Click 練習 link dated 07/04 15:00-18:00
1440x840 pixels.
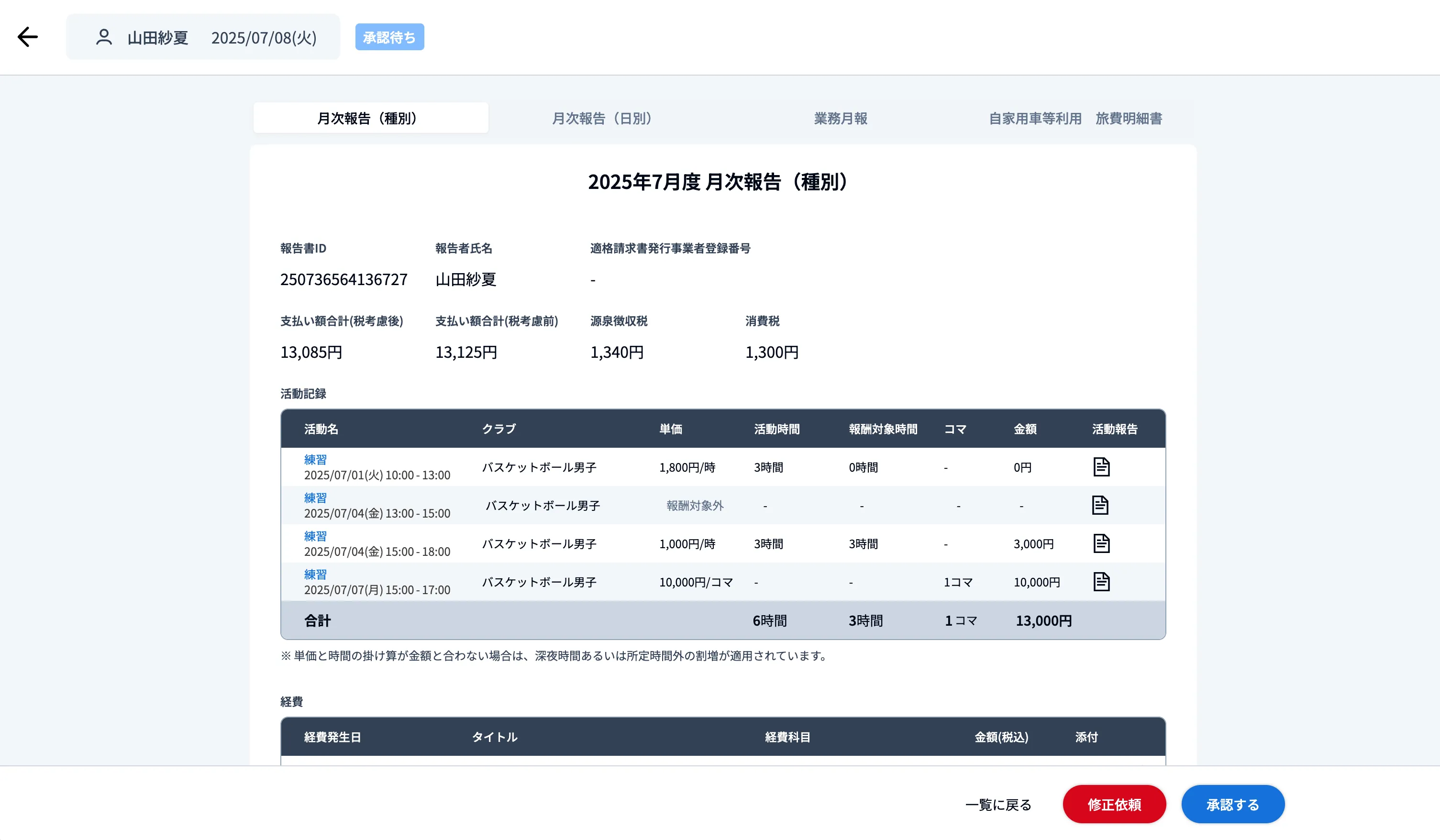click(x=315, y=536)
